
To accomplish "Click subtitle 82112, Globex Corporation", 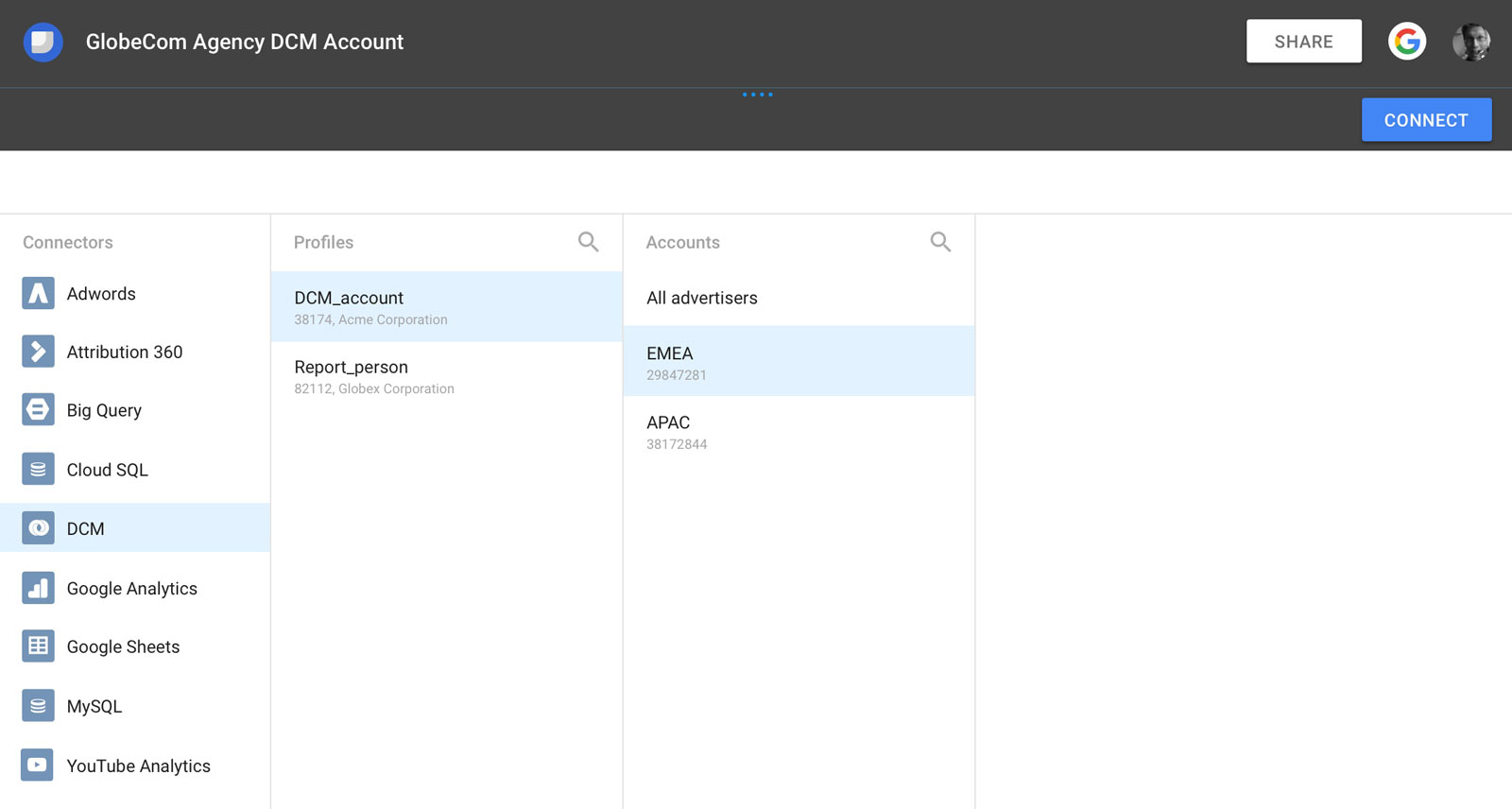I will click(374, 388).
